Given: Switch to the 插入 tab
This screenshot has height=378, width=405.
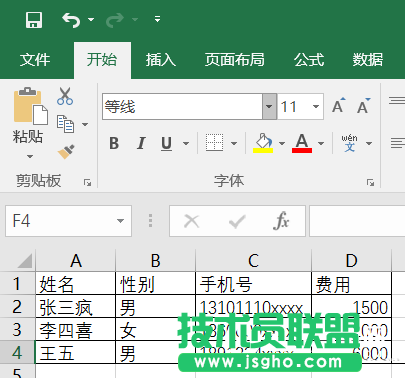Looking at the screenshot, I should (160, 60).
